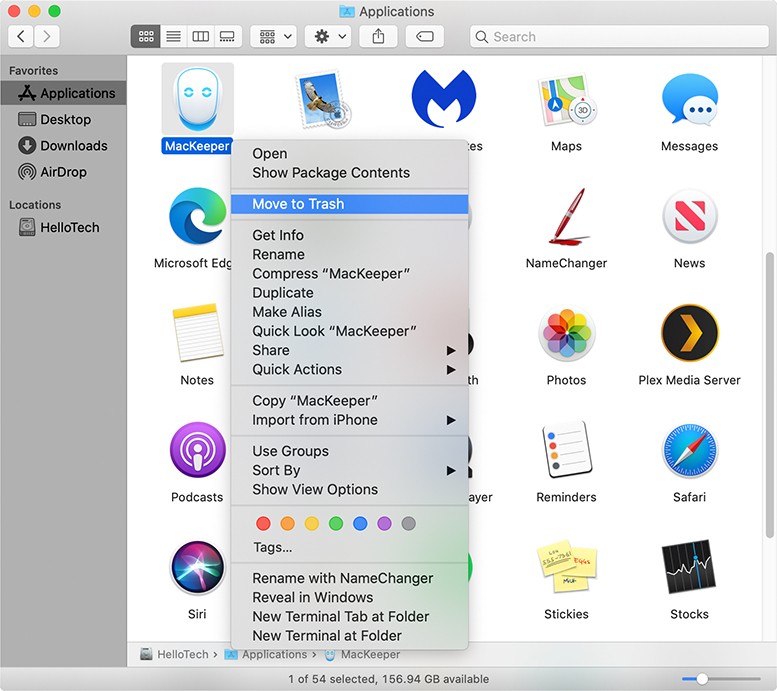Select the NameChanger app icon
The width and height of the screenshot is (777, 691).
click(566, 217)
